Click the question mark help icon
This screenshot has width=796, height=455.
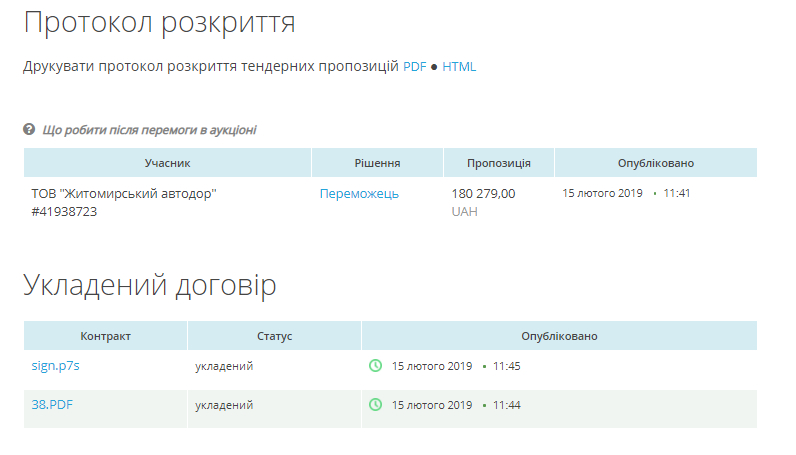tap(29, 130)
